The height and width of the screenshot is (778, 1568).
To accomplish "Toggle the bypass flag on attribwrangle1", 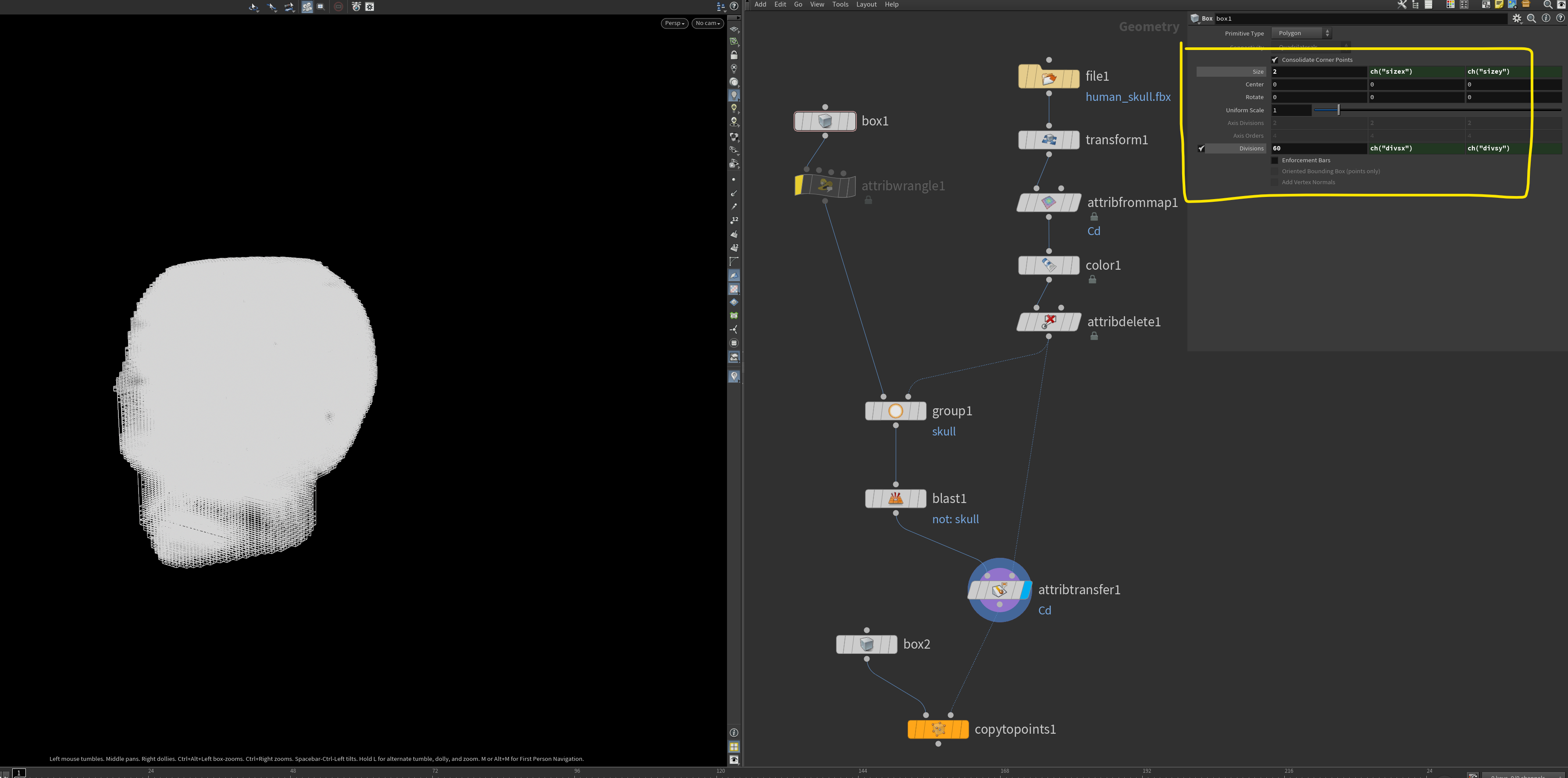I will (799, 186).
